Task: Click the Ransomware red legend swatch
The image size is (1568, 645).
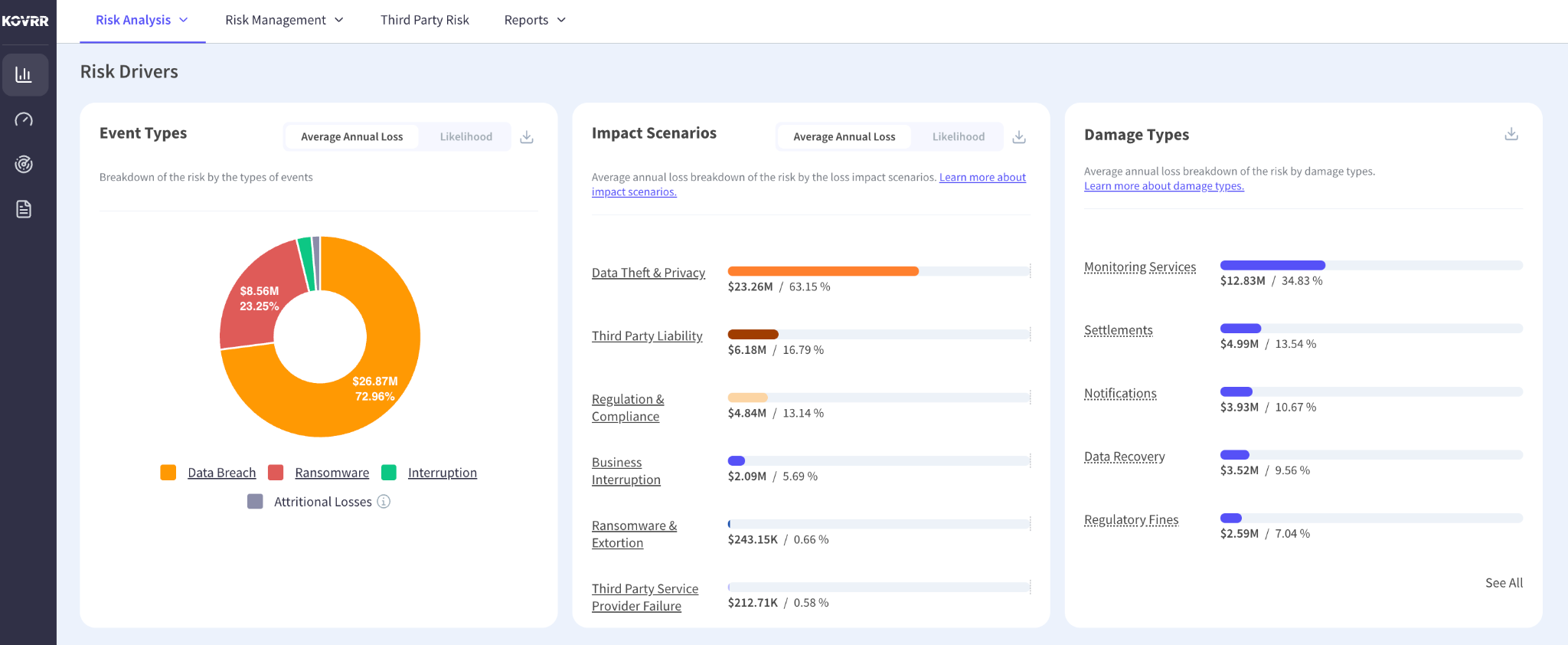Action: [x=276, y=473]
